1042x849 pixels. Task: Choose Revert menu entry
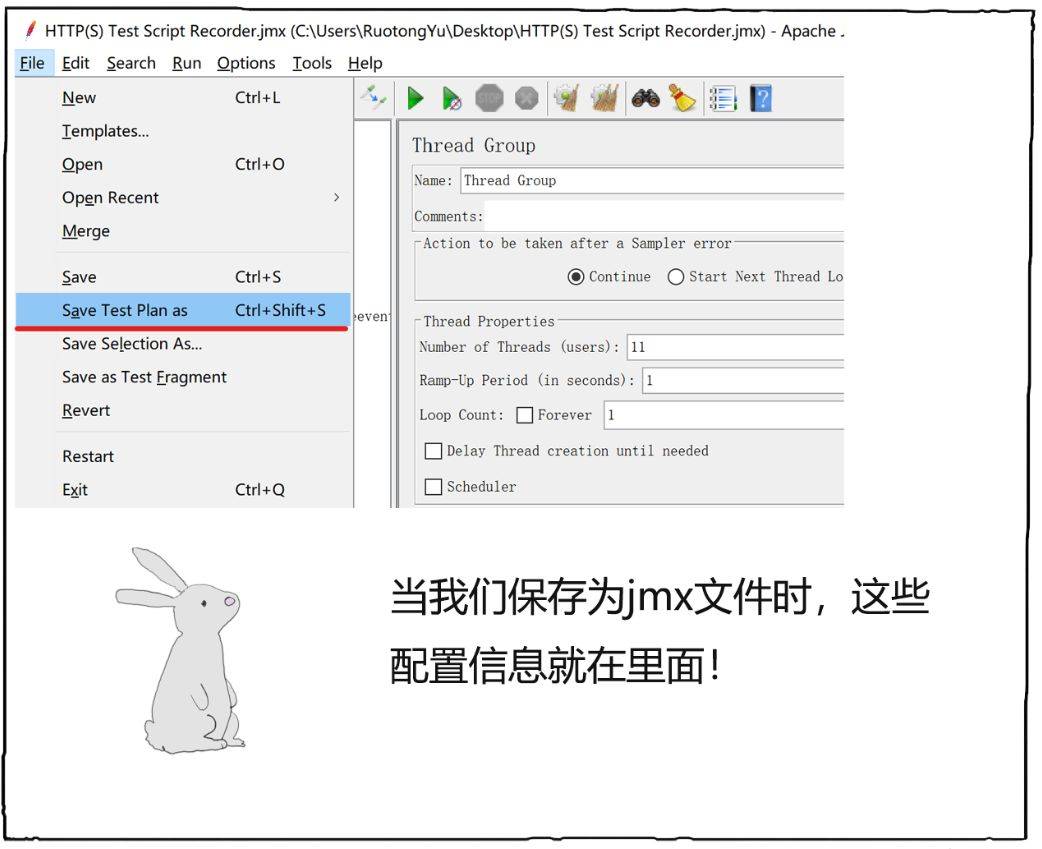183,411
